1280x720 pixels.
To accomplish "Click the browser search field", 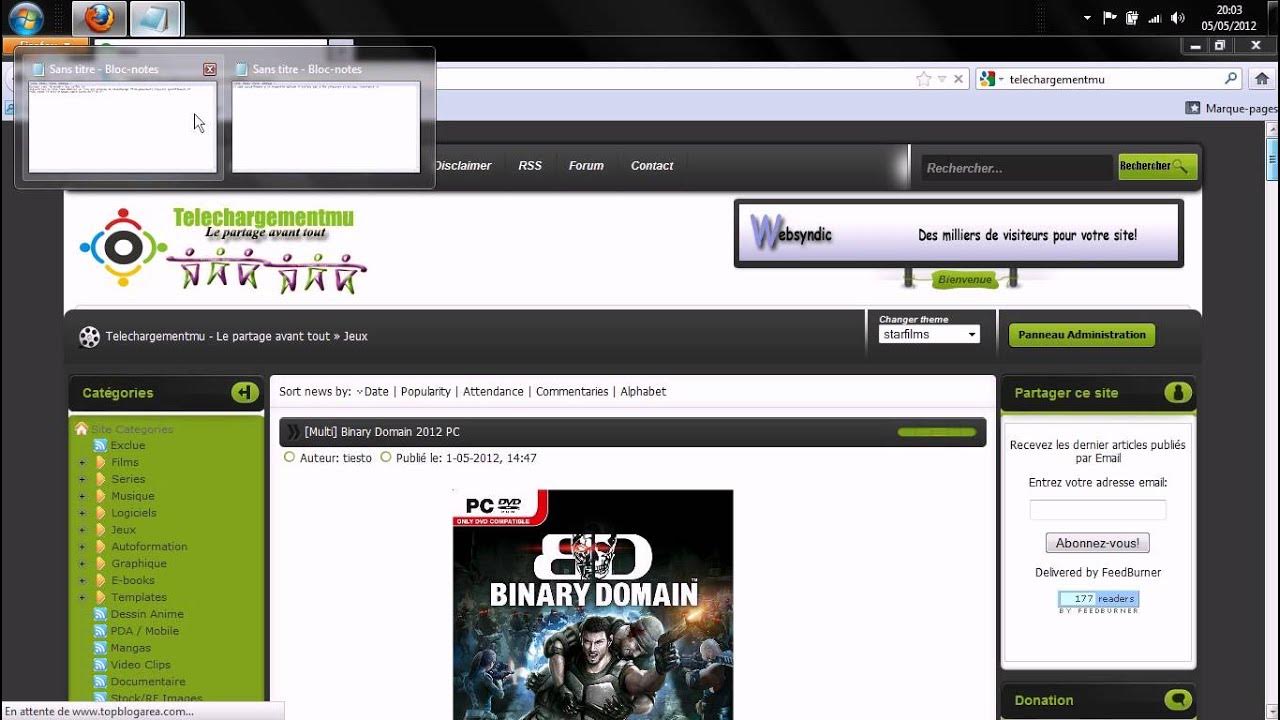I will point(1113,79).
